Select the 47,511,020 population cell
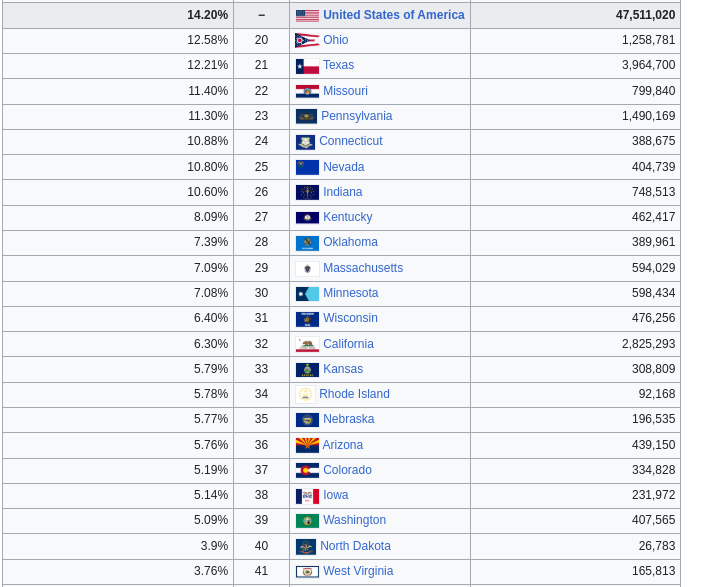 [x=575, y=15]
